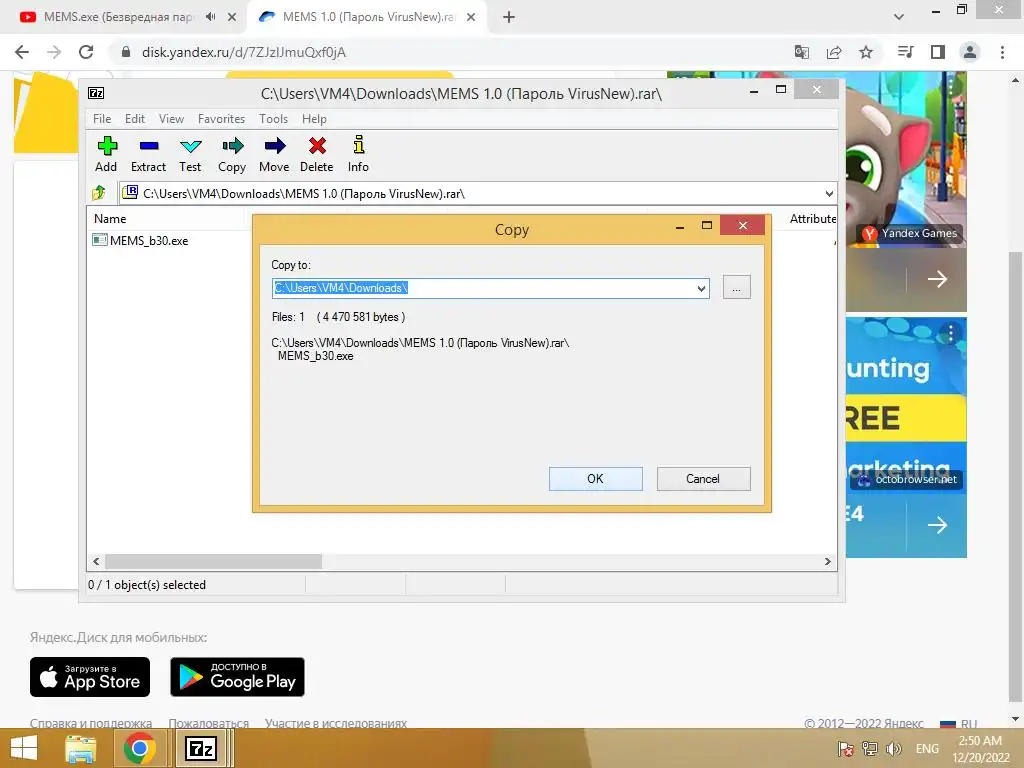Sort by the Name column header

click(110, 219)
